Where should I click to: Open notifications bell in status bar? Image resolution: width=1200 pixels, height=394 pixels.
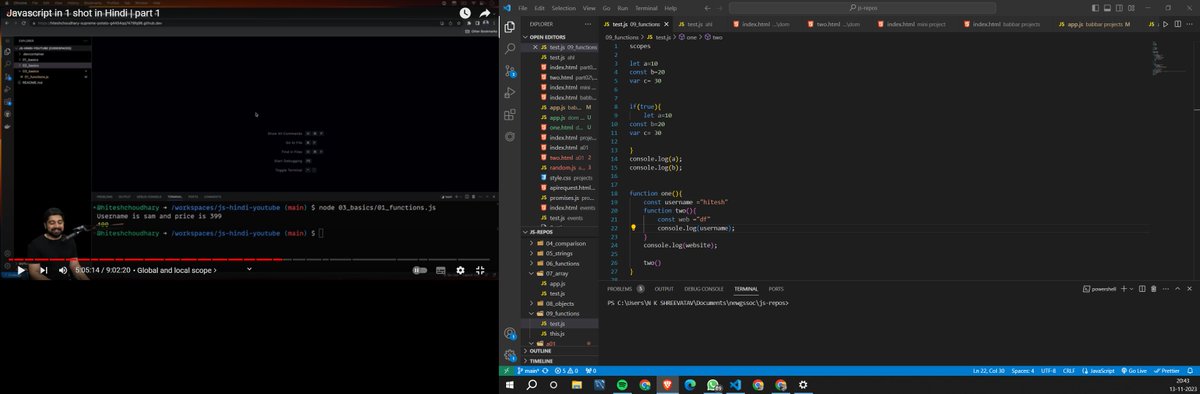(1190, 370)
